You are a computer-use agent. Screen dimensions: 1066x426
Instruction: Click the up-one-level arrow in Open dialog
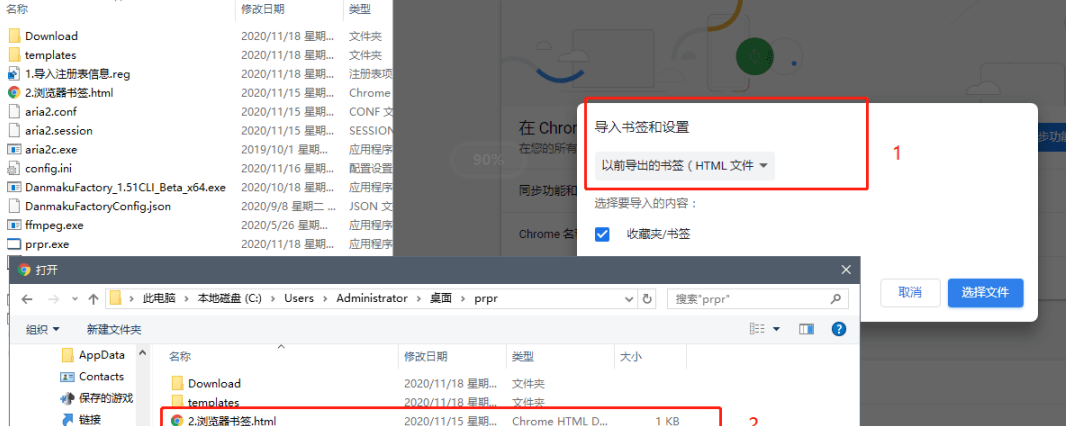tap(93, 299)
